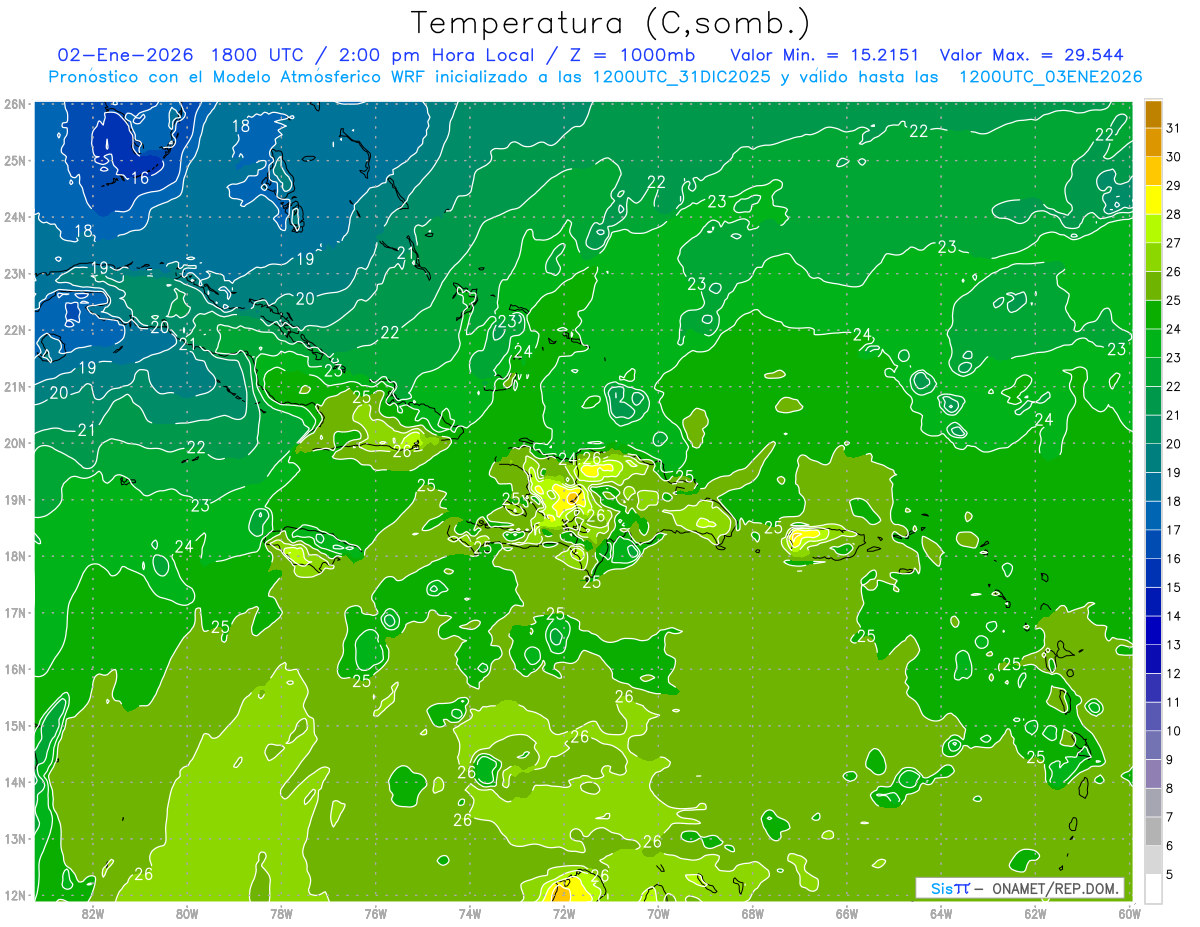Click the 22N latitude axis label

point(15,330)
